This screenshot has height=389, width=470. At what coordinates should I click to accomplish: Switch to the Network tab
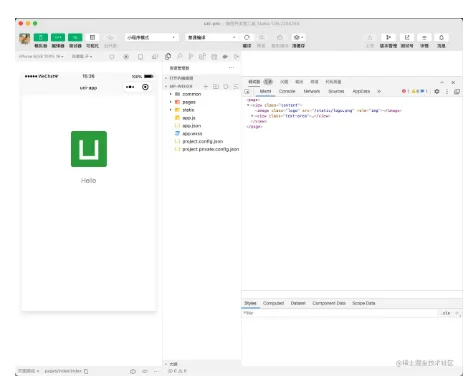pos(312,91)
